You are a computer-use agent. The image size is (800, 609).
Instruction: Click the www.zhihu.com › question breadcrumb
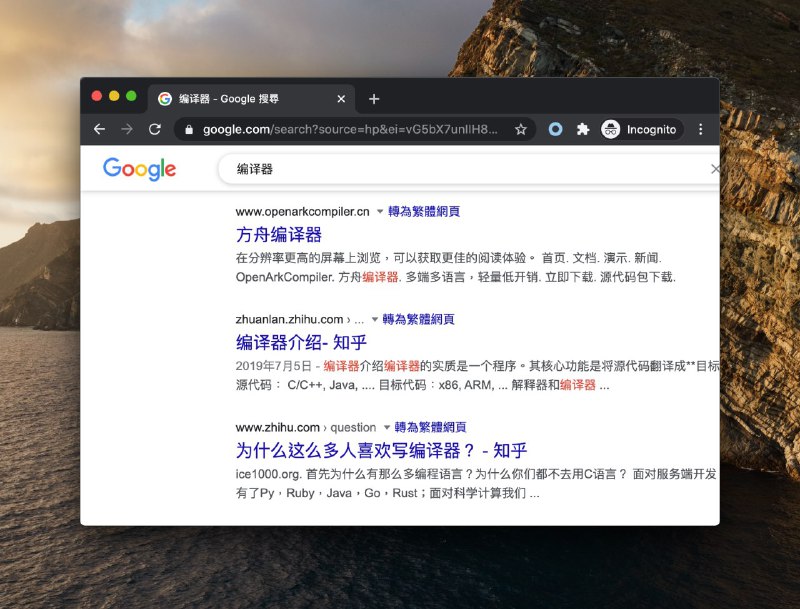tap(306, 427)
